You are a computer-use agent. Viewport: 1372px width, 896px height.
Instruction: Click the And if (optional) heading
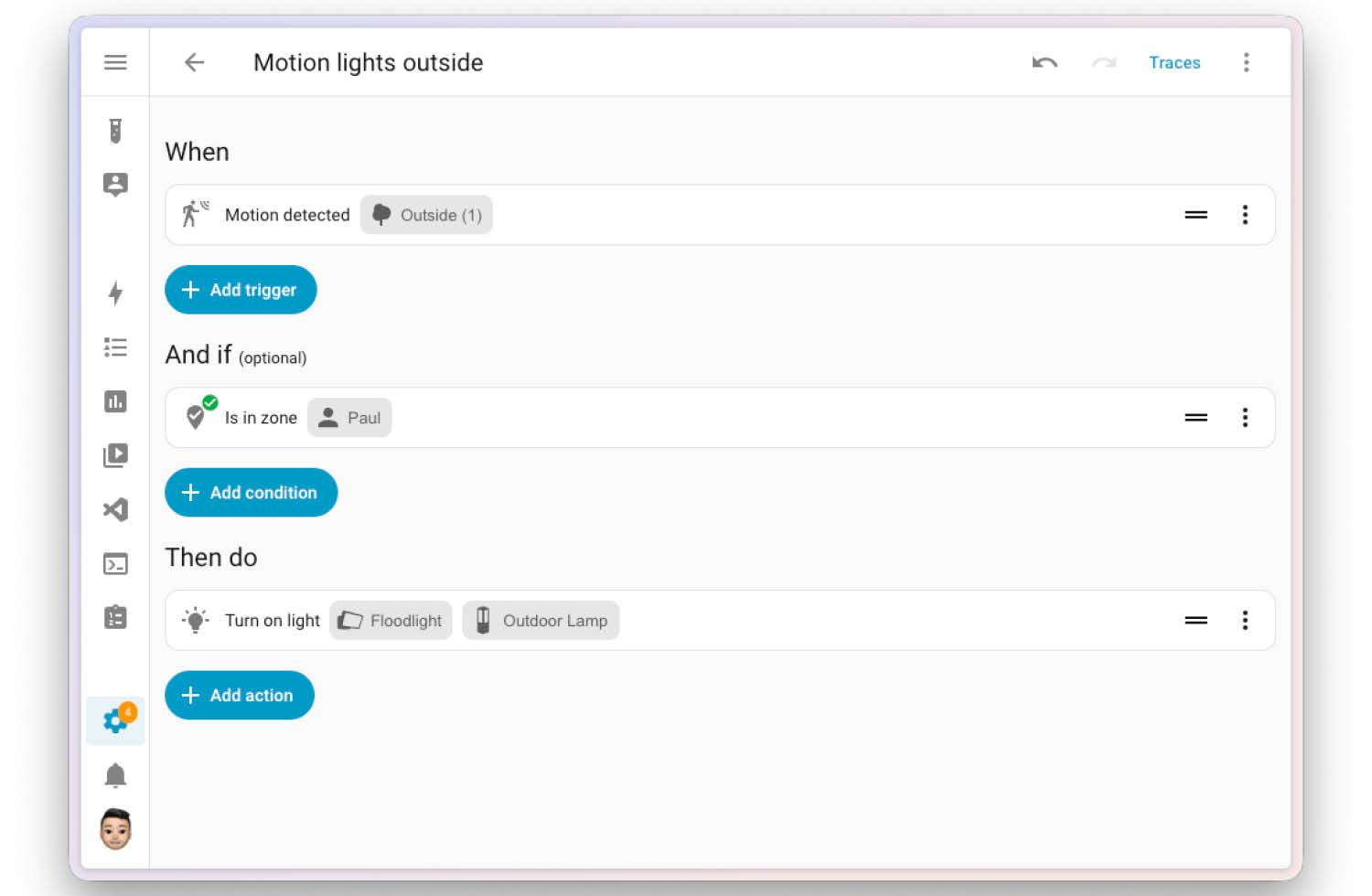(236, 355)
